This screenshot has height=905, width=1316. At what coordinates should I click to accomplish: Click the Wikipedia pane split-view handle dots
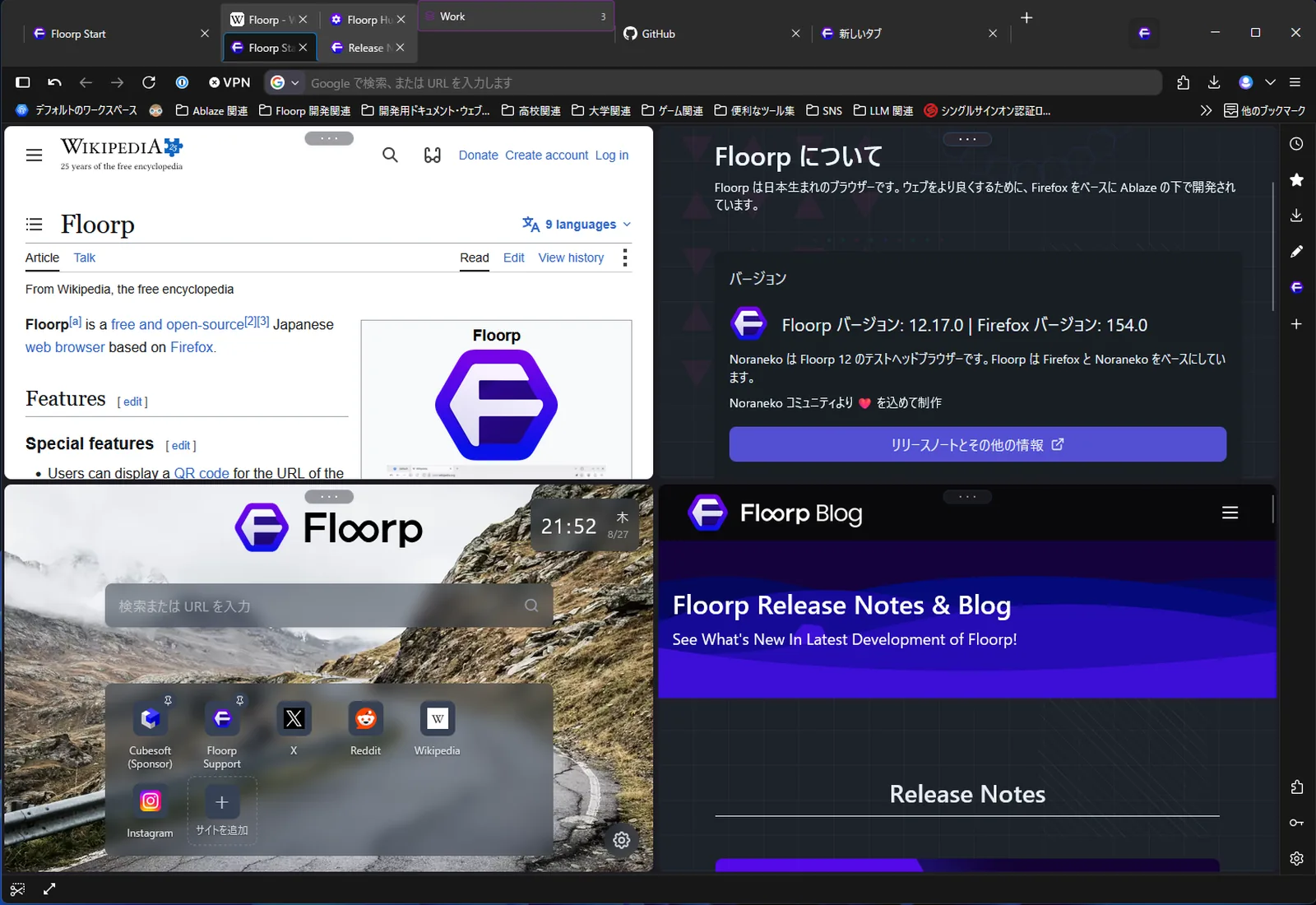tap(329, 138)
